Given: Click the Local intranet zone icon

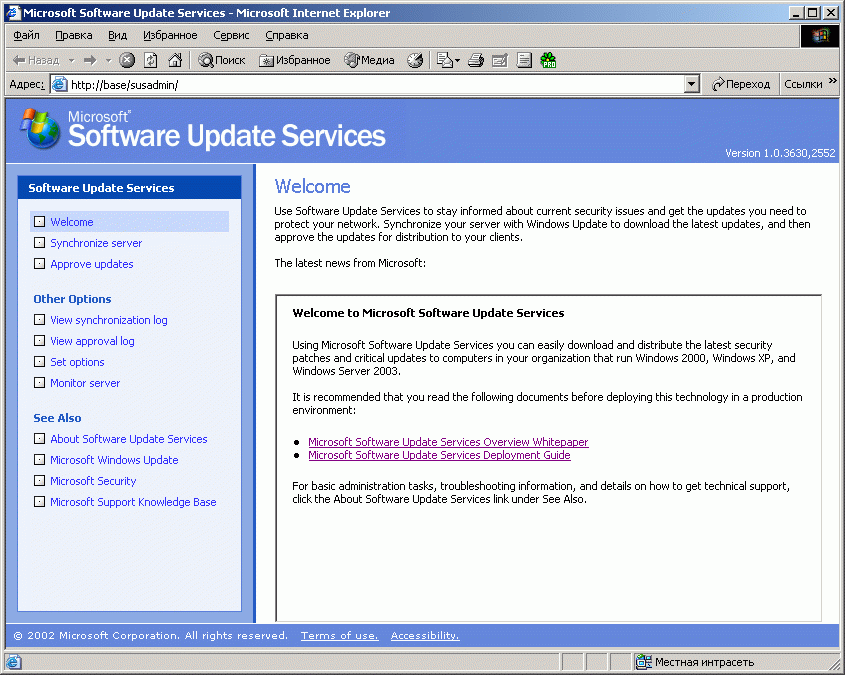Looking at the screenshot, I should point(643,662).
